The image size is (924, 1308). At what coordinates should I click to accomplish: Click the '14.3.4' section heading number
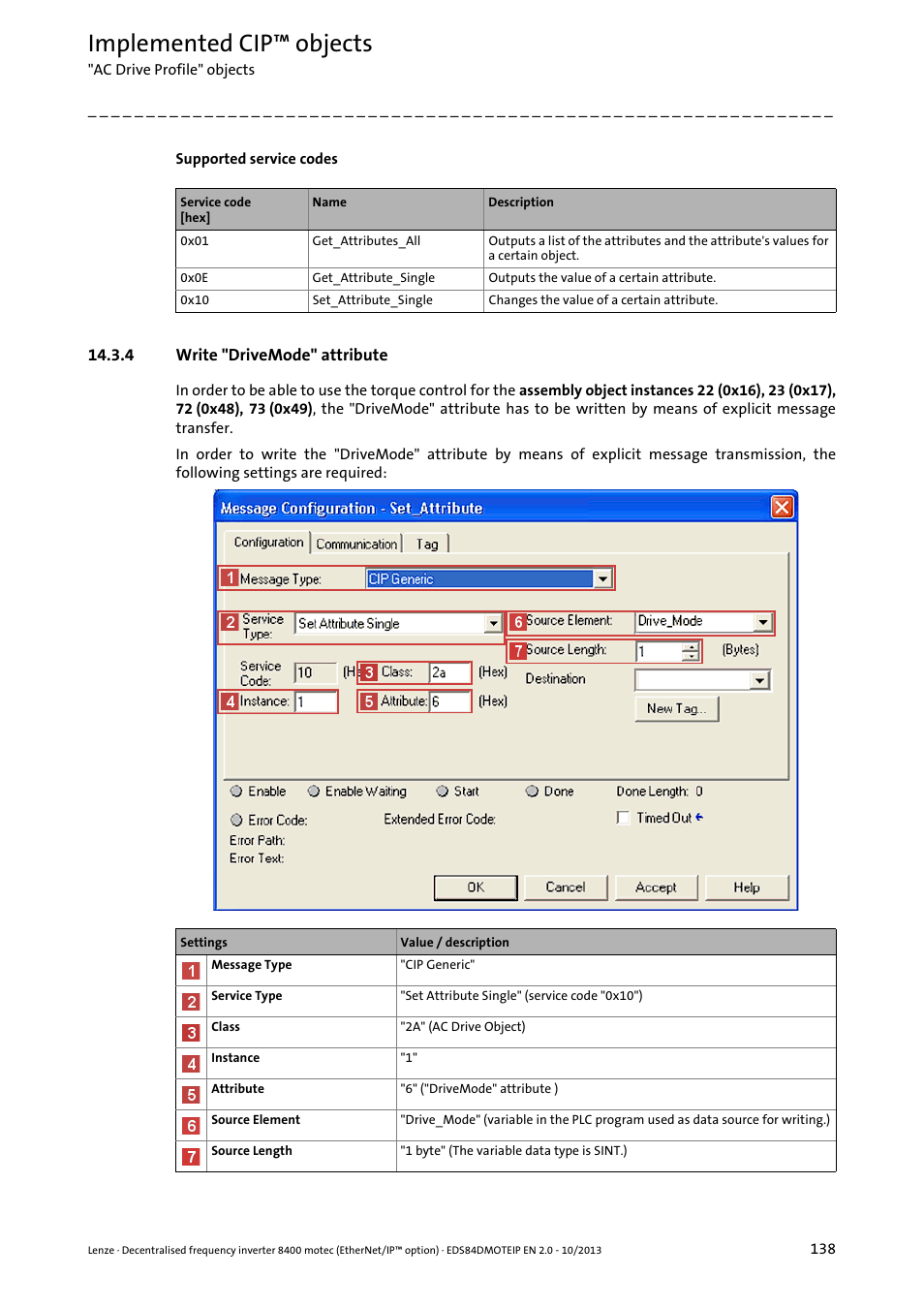click(x=110, y=355)
